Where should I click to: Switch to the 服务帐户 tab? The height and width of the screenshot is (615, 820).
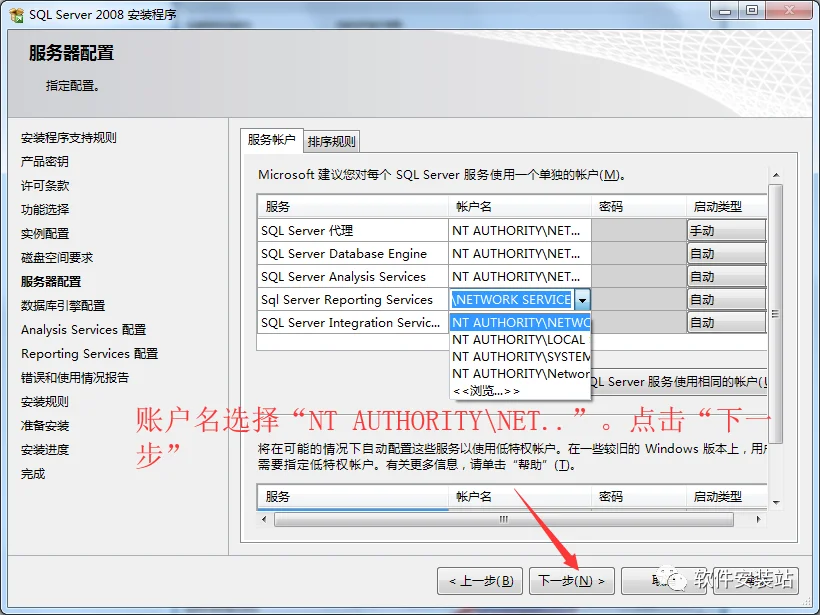(271, 140)
